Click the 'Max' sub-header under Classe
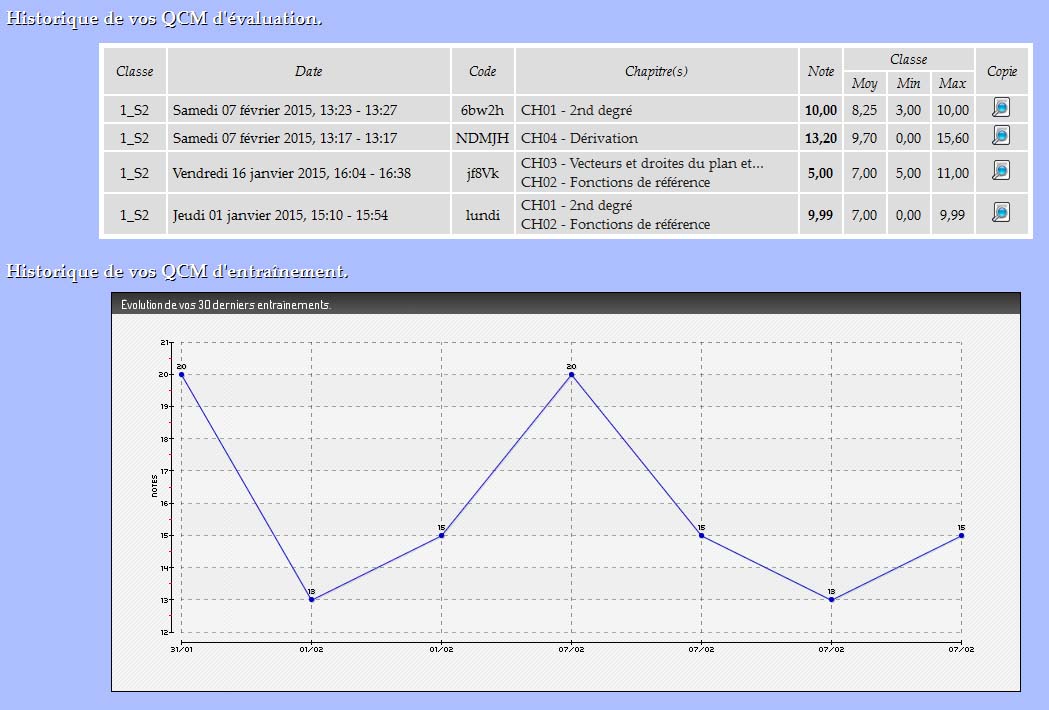 pos(952,83)
